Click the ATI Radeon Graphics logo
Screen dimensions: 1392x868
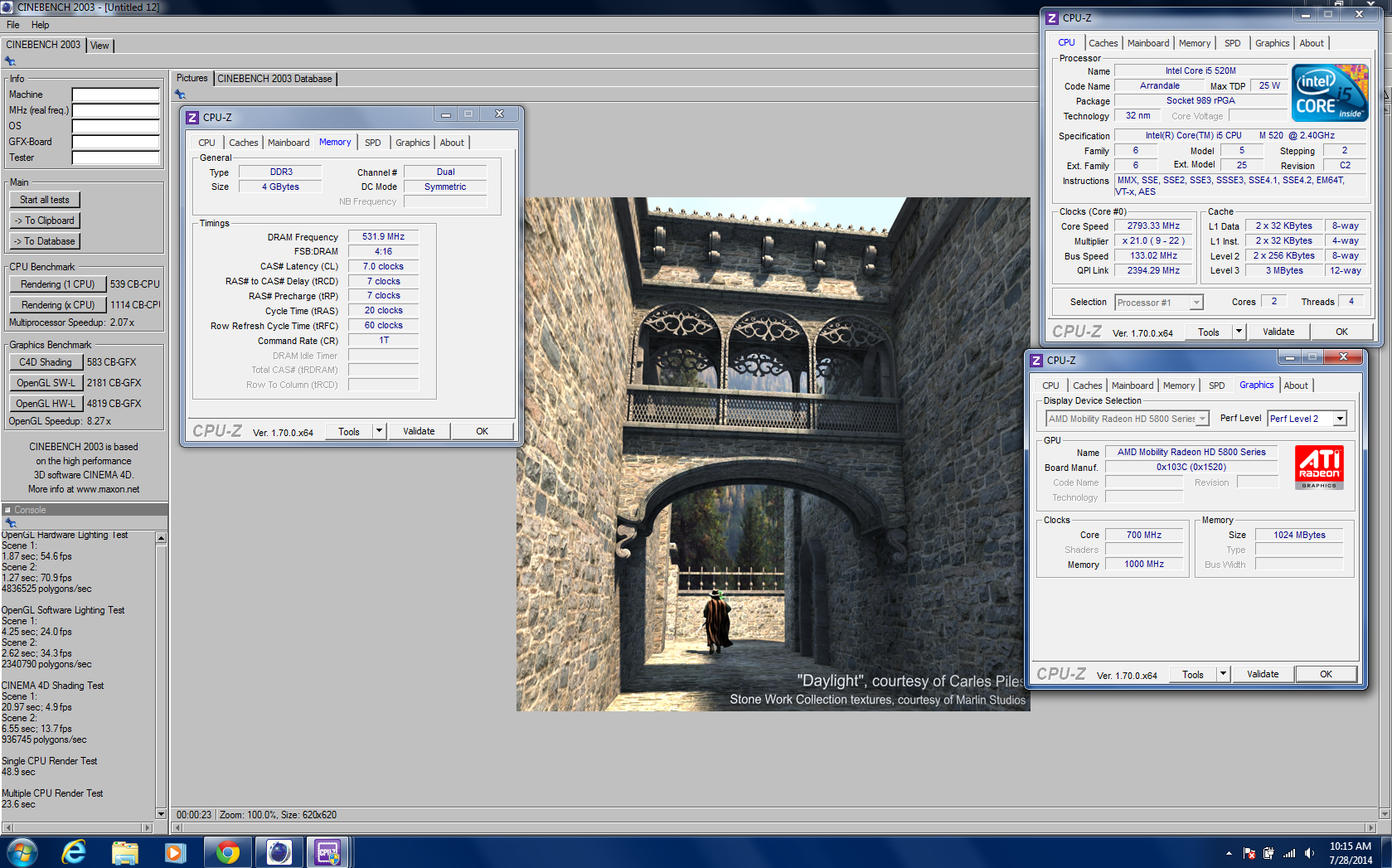(1319, 468)
